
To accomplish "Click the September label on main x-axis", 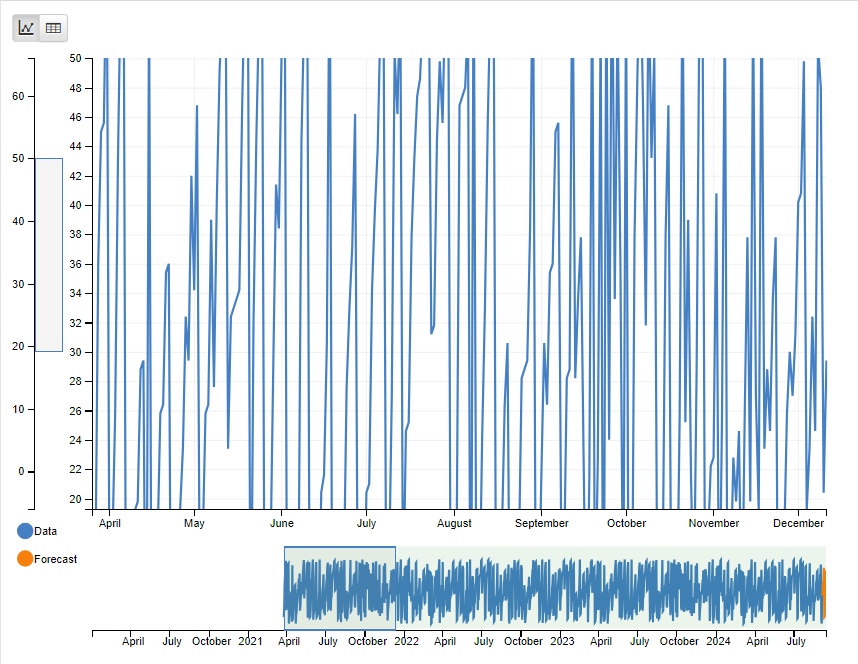I will 541,523.
